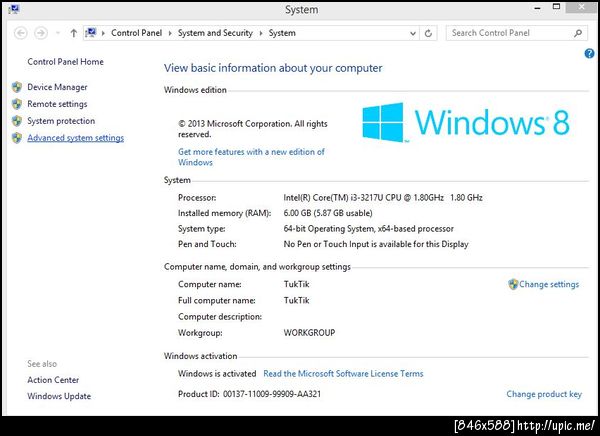Screen dimensions: 600x436
Task: Open recent locations dropdown arrow
Action: coord(58,33)
